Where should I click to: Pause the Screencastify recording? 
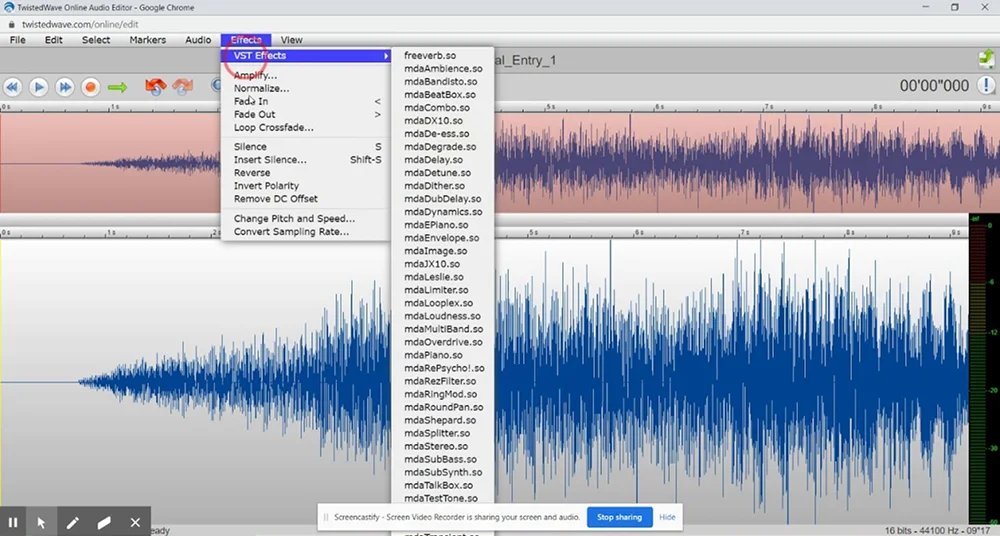point(13,523)
